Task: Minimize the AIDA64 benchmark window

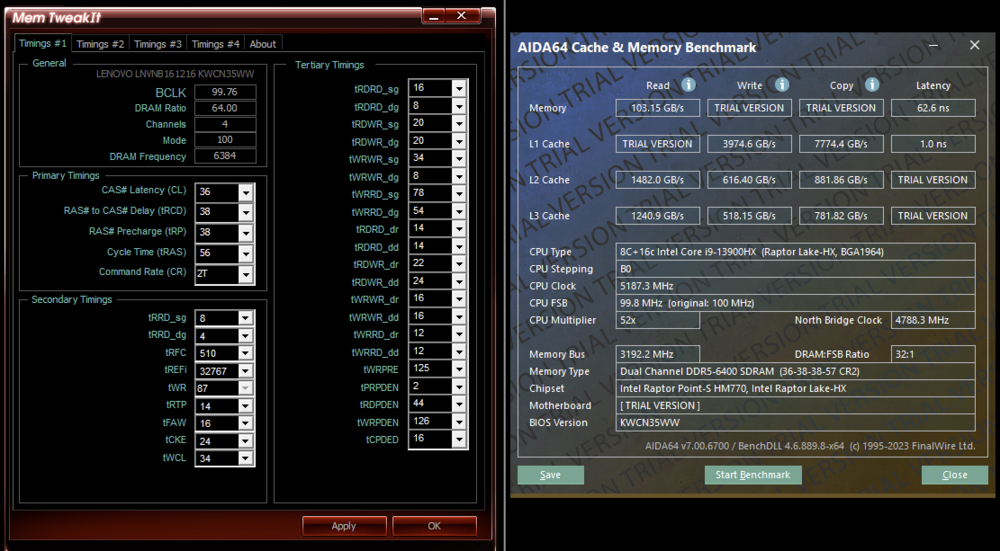Action: click(935, 45)
